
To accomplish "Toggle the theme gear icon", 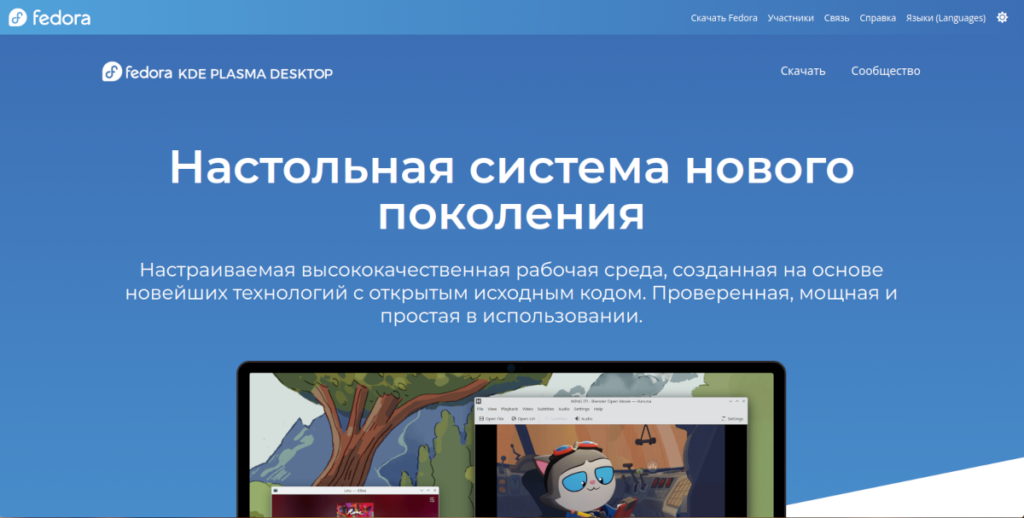I will [1002, 18].
